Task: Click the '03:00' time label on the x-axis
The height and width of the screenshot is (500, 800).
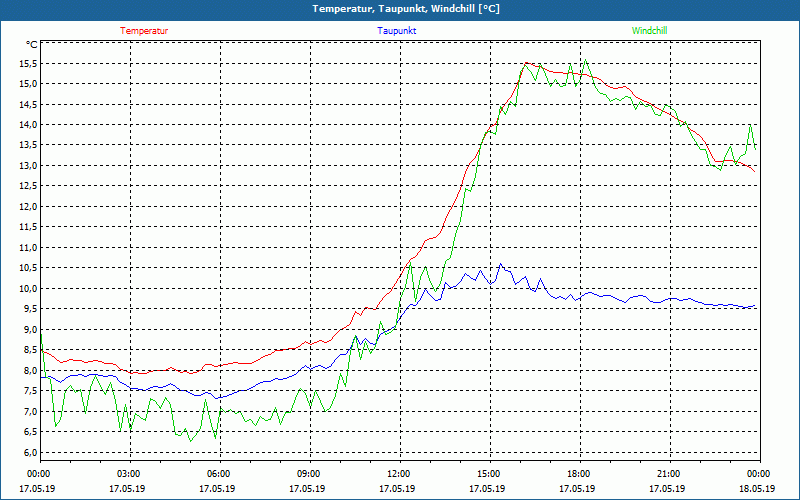Action: pyautogui.click(x=131, y=474)
